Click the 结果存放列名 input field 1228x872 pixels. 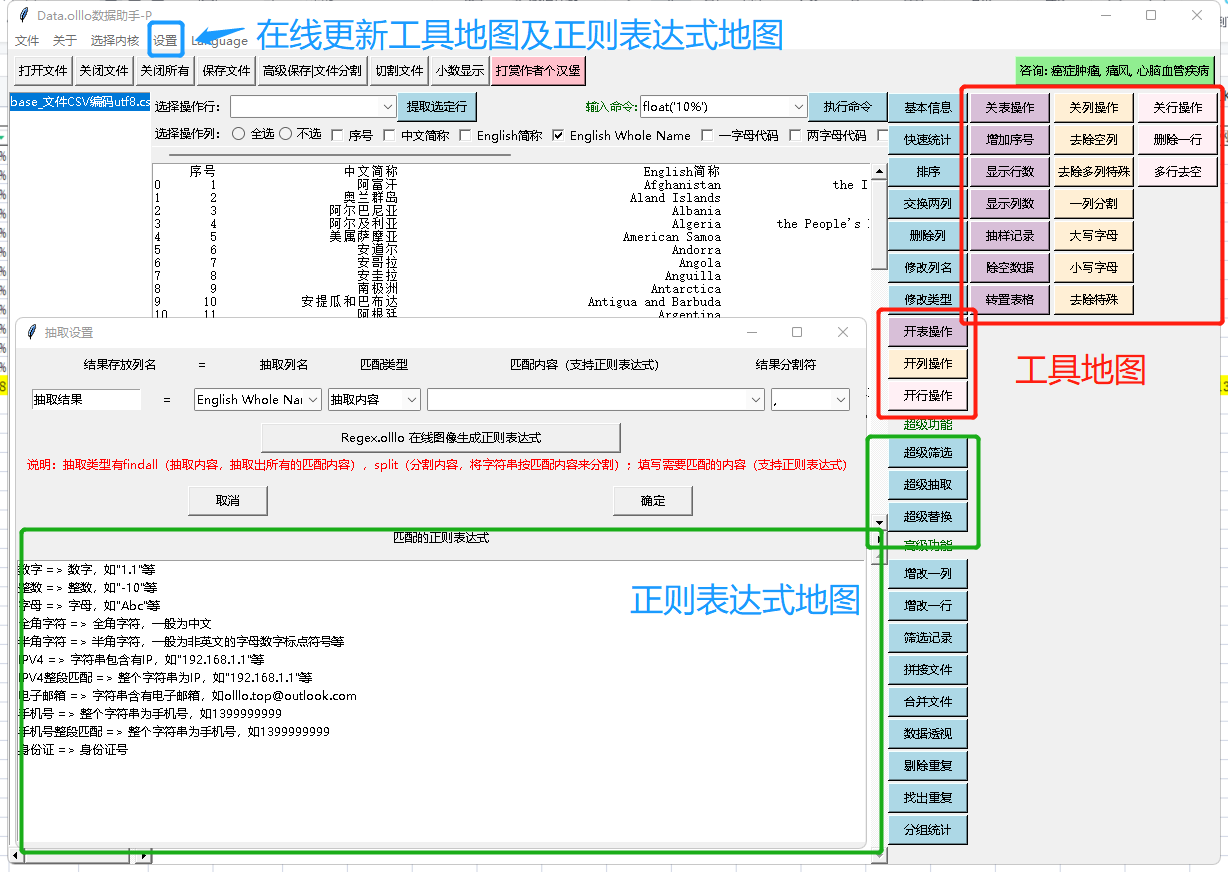pyautogui.click(x=86, y=400)
